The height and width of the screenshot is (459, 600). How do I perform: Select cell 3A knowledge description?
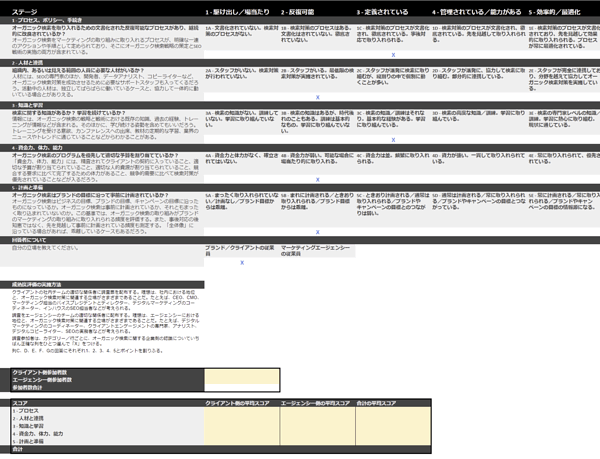tap(242, 119)
